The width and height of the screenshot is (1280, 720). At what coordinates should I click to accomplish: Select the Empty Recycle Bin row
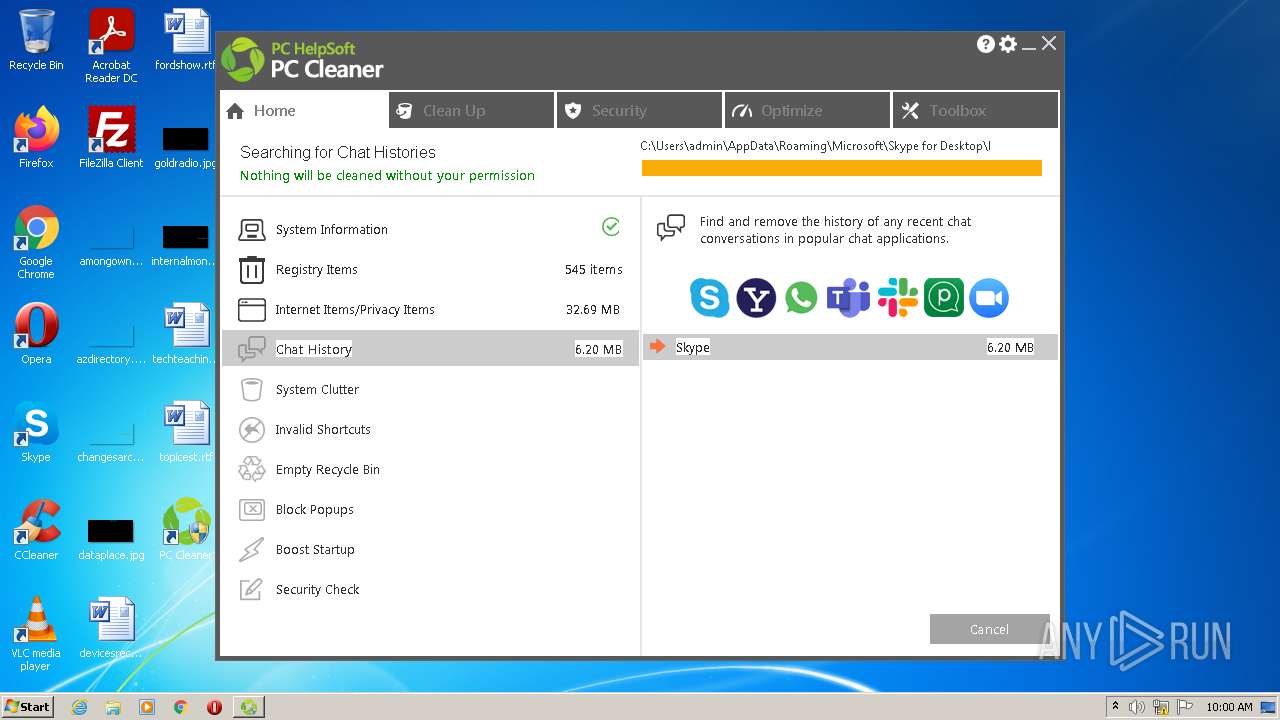click(x=430, y=469)
